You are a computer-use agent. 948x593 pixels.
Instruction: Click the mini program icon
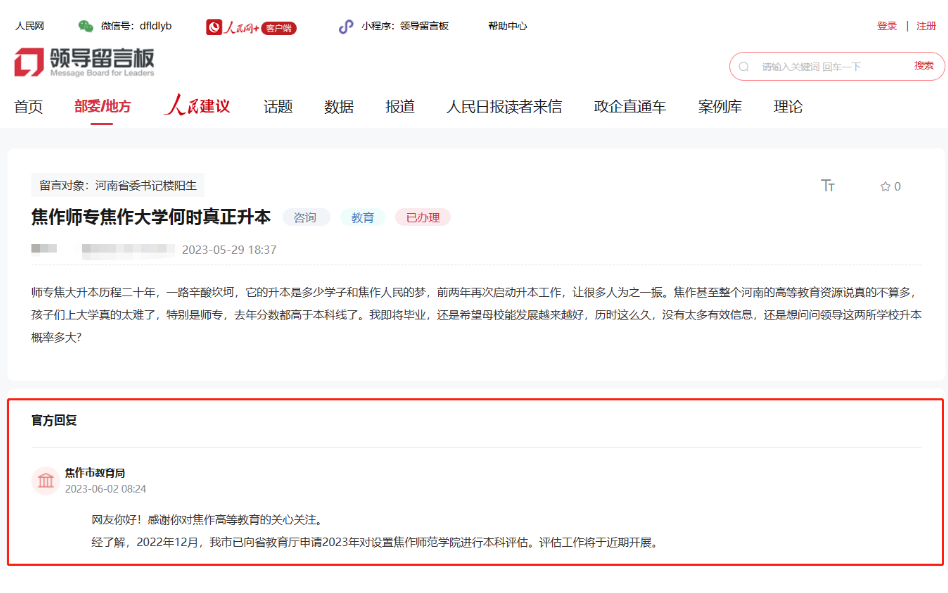coord(346,26)
